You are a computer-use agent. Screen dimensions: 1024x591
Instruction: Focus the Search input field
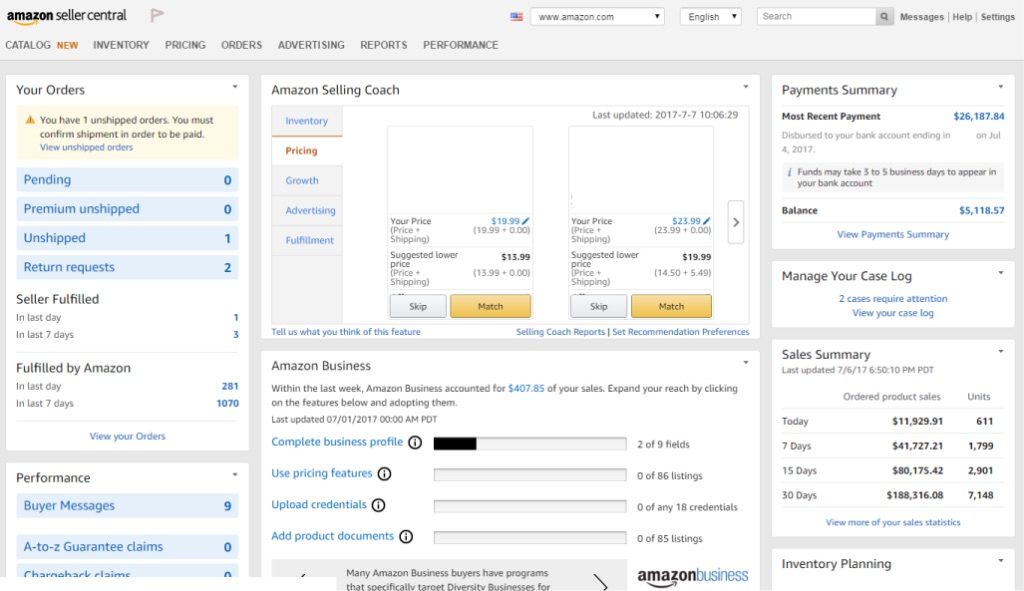pos(816,16)
